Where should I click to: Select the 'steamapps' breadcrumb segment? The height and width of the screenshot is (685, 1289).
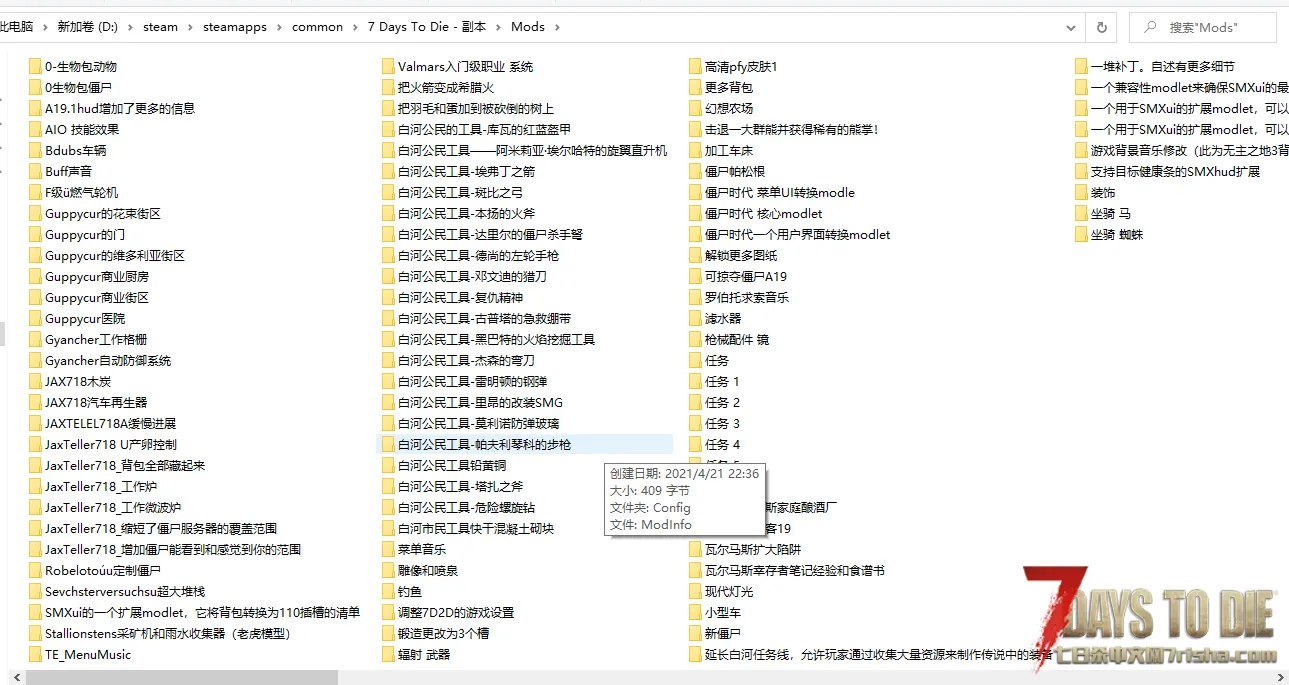(x=235, y=27)
